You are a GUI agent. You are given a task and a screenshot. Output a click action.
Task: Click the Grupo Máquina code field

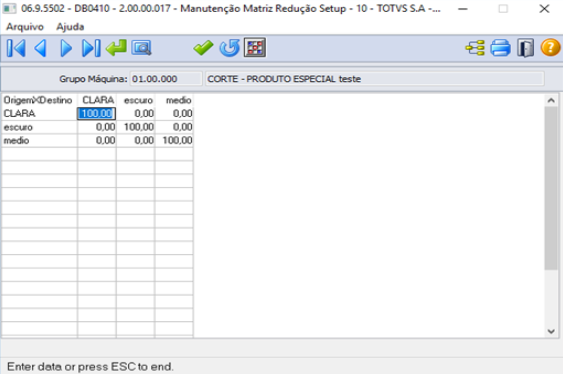coord(166,79)
